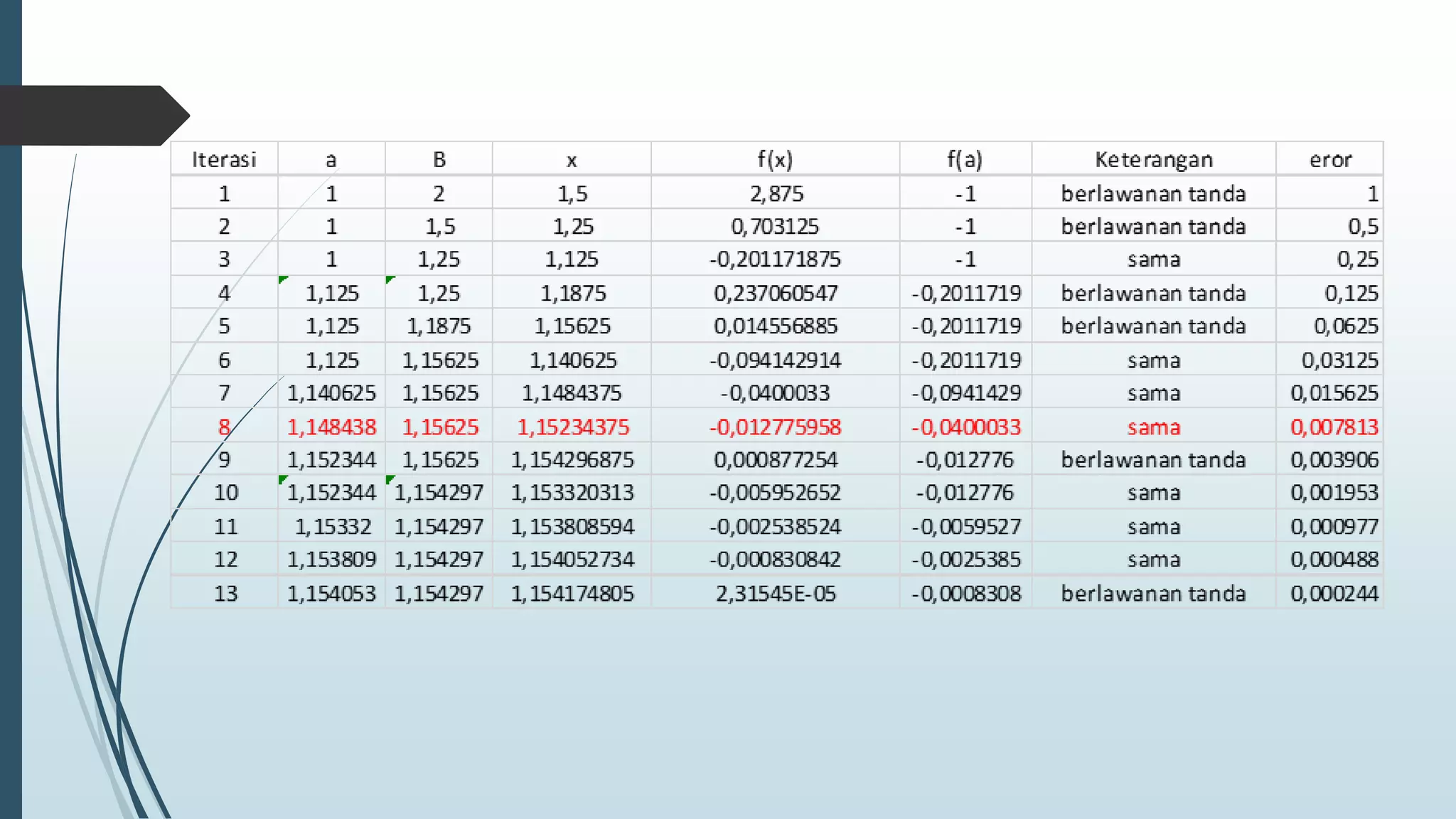Image resolution: width=1456 pixels, height=819 pixels.
Task: Click f(a) value -0,0941429
Action: click(966, 393)
